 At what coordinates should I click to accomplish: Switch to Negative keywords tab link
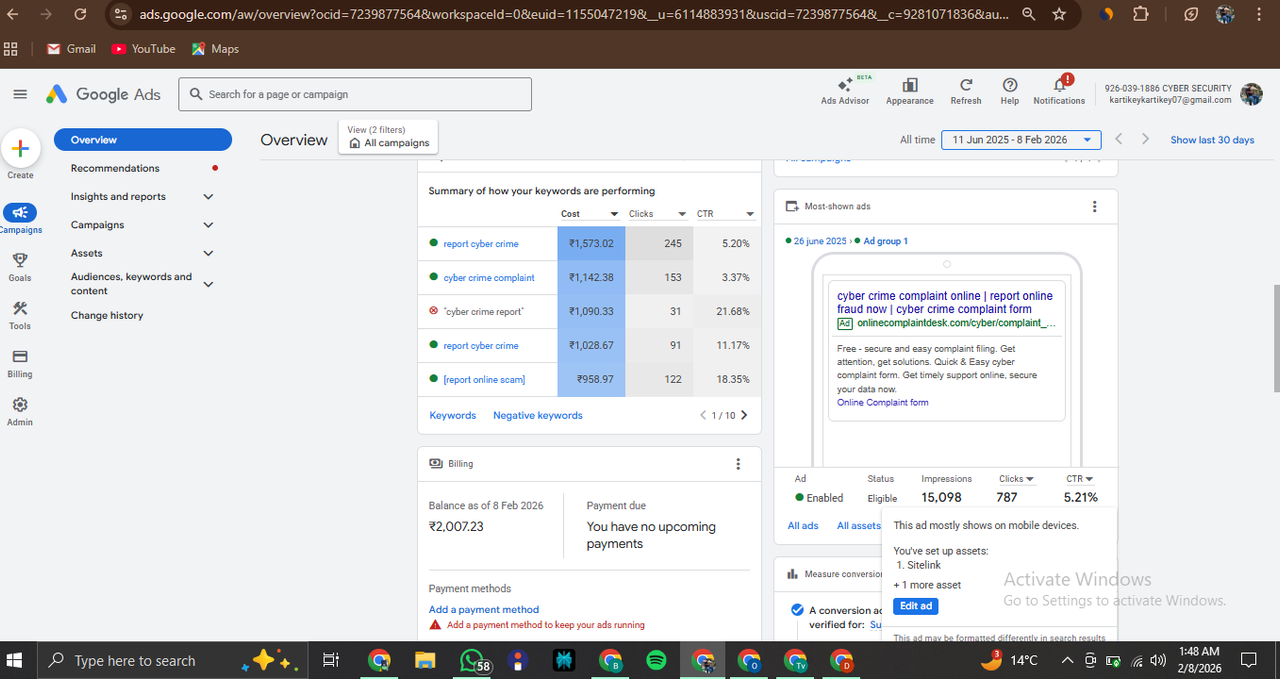[538, 415]
